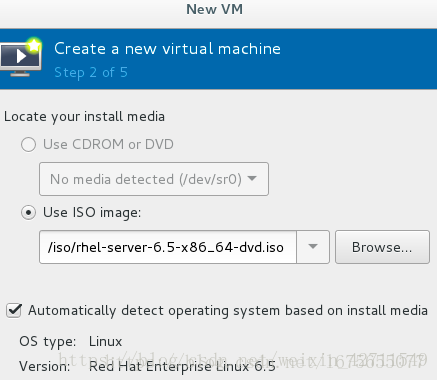439x380 pixels.
Task: Click the virtual machine monitor icon
Action: coord(21,57)
